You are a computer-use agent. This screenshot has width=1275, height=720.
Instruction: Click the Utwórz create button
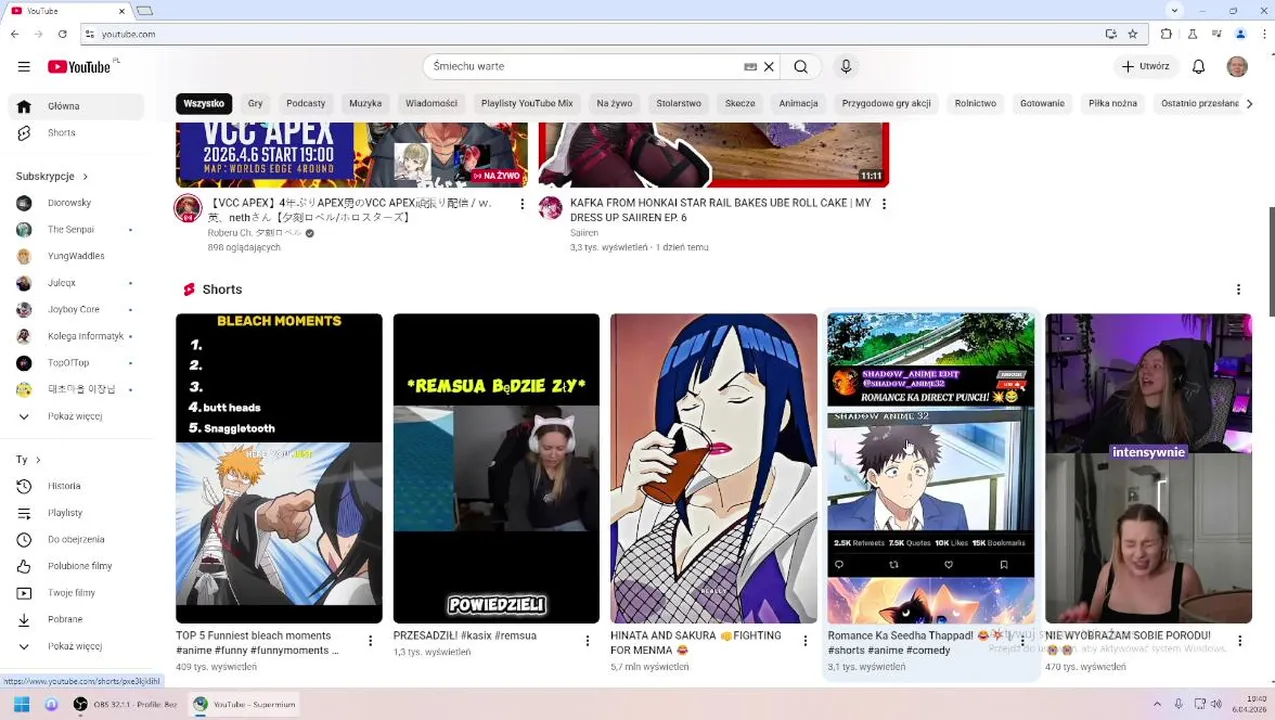(x=1146, y=67)
